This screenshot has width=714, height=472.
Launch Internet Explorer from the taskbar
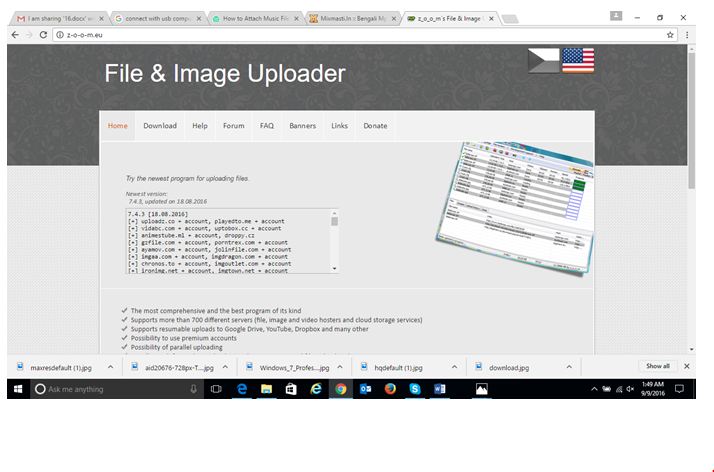tap(316, 389)
